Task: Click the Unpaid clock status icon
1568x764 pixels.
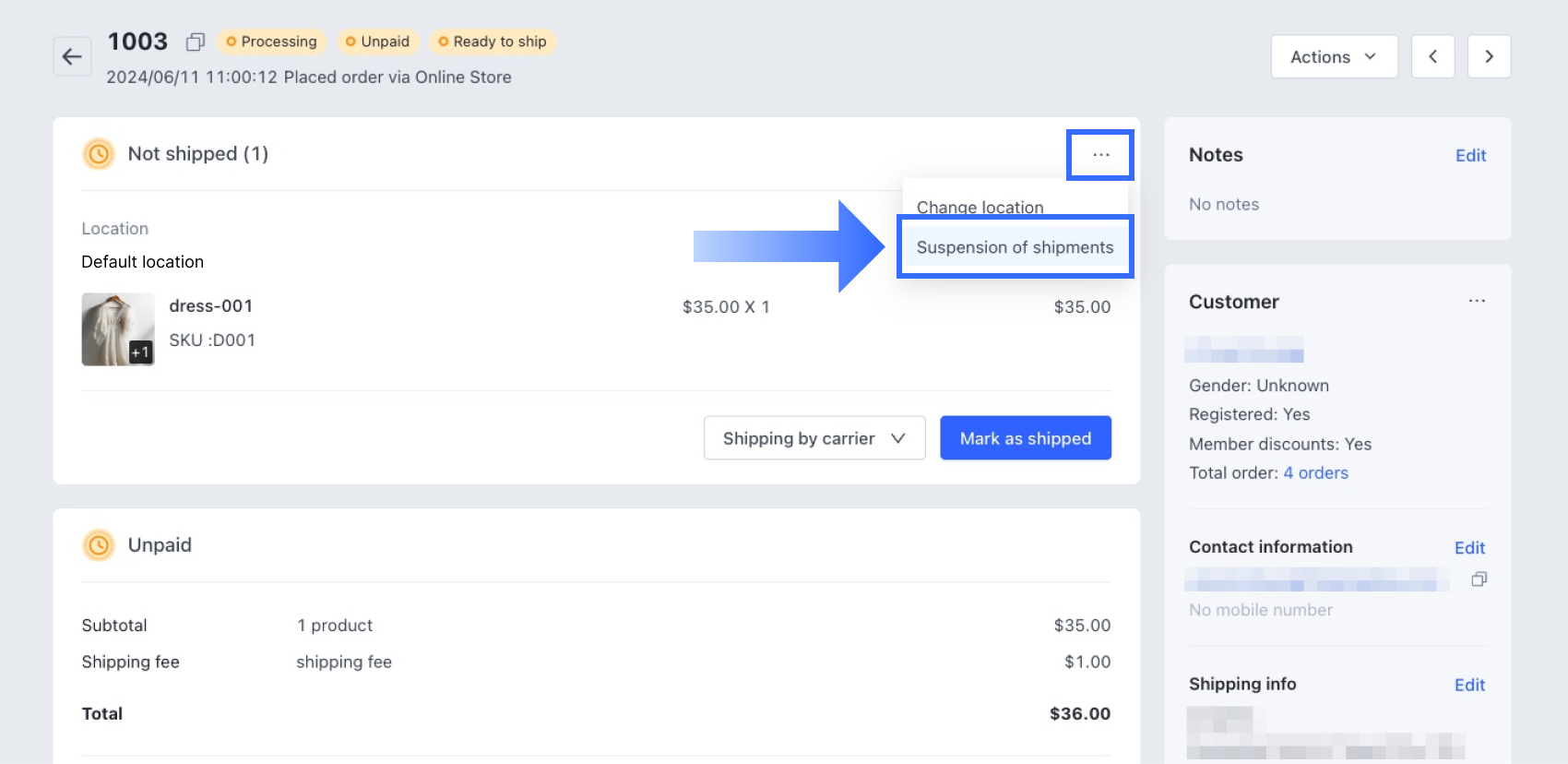Action: 99,545
